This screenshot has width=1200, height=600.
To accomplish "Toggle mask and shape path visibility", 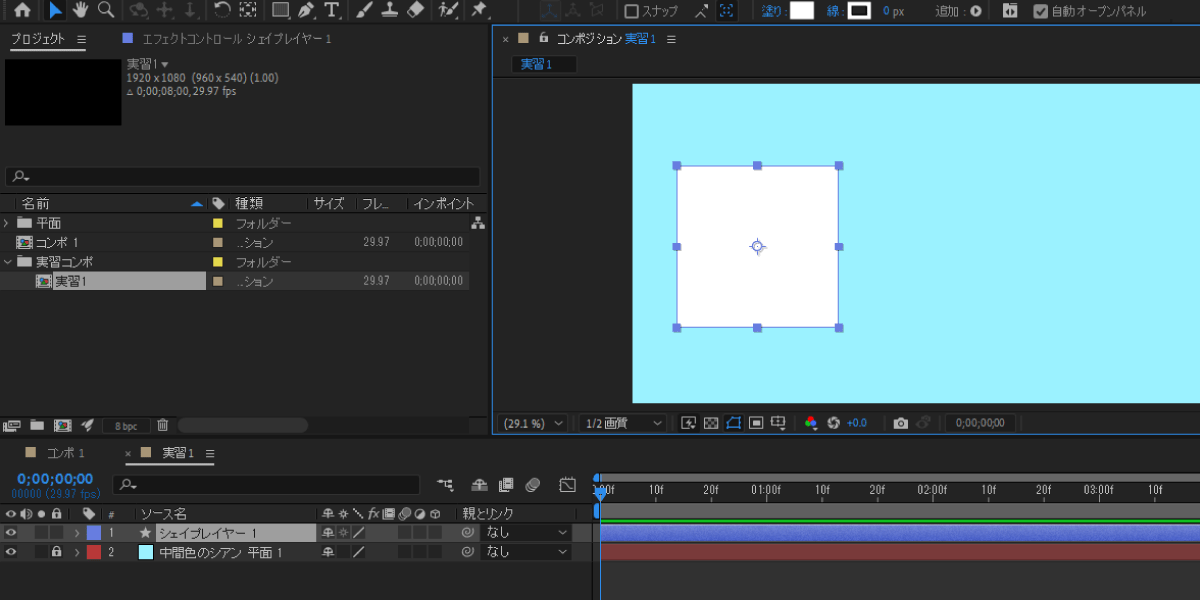I will [734, 423].
